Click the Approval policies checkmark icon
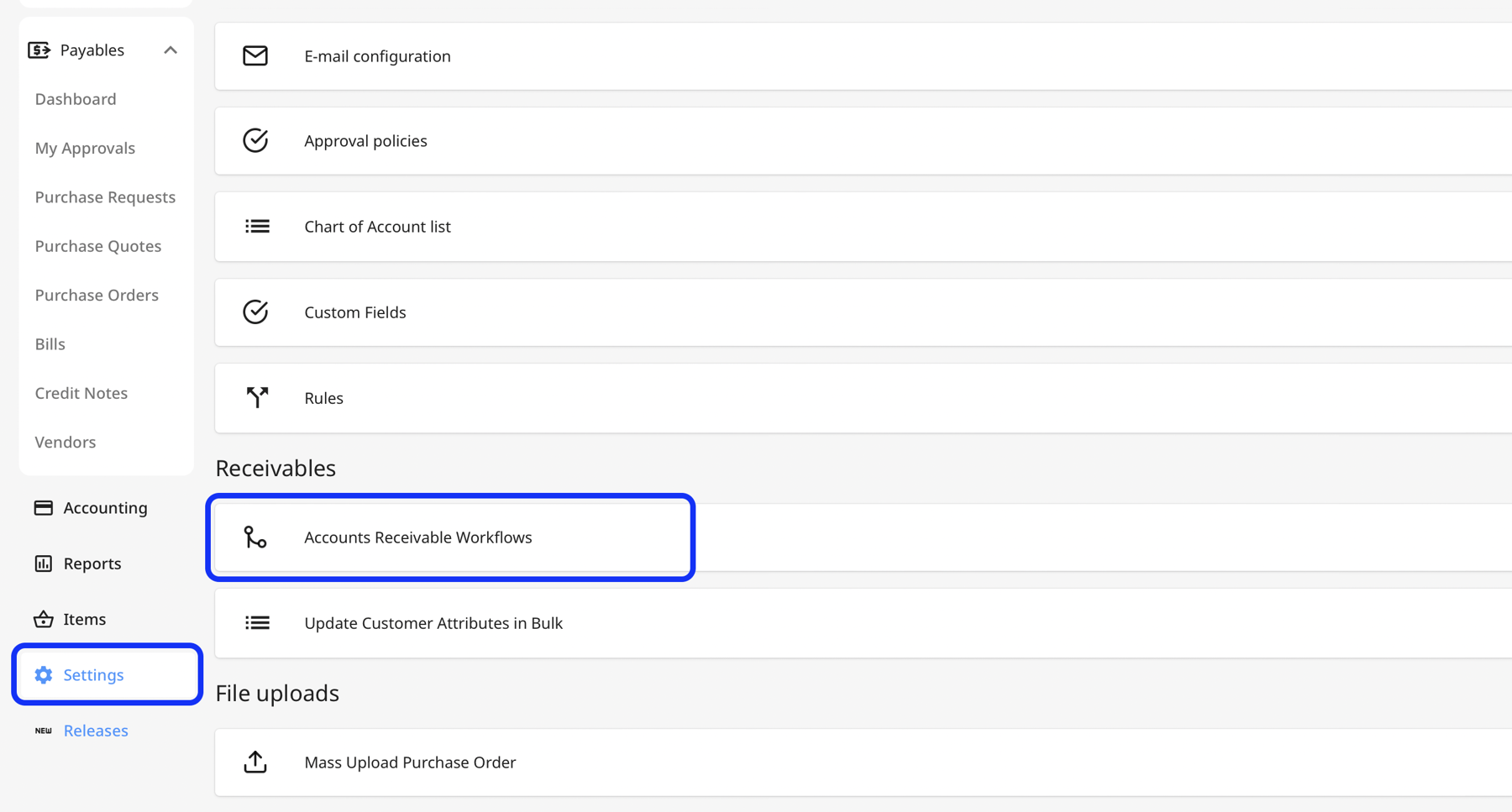 pos(255,140)
